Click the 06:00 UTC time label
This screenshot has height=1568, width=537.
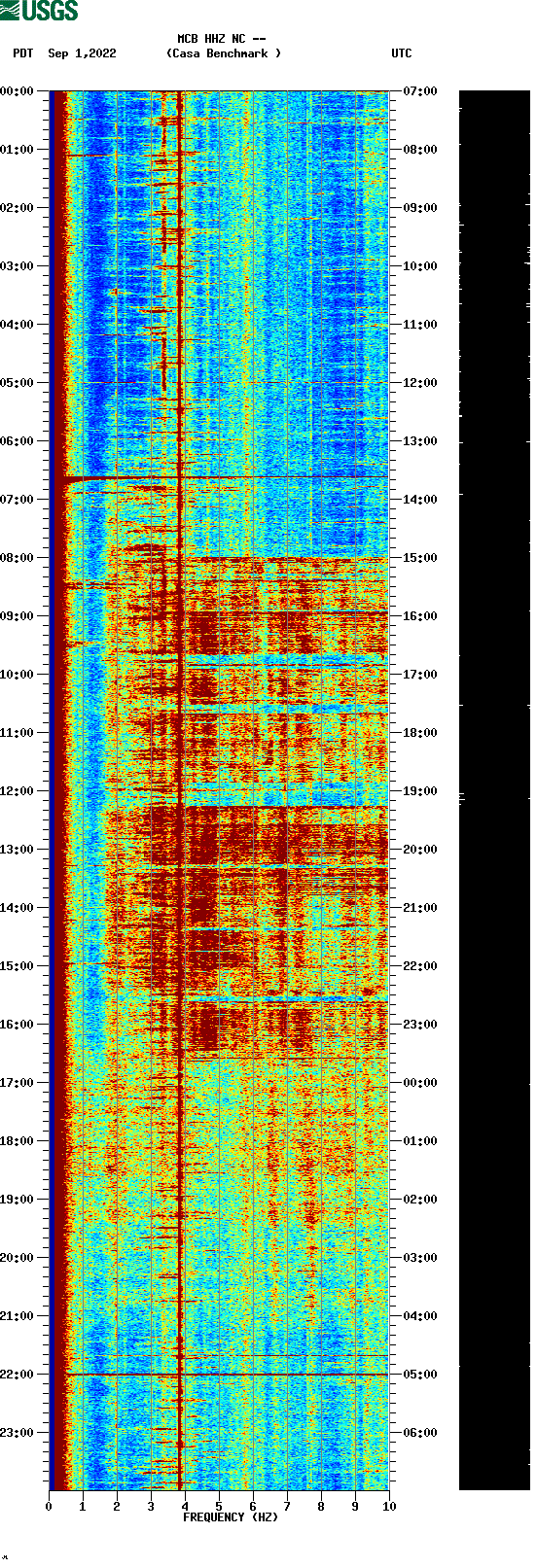coord(420,1433)
